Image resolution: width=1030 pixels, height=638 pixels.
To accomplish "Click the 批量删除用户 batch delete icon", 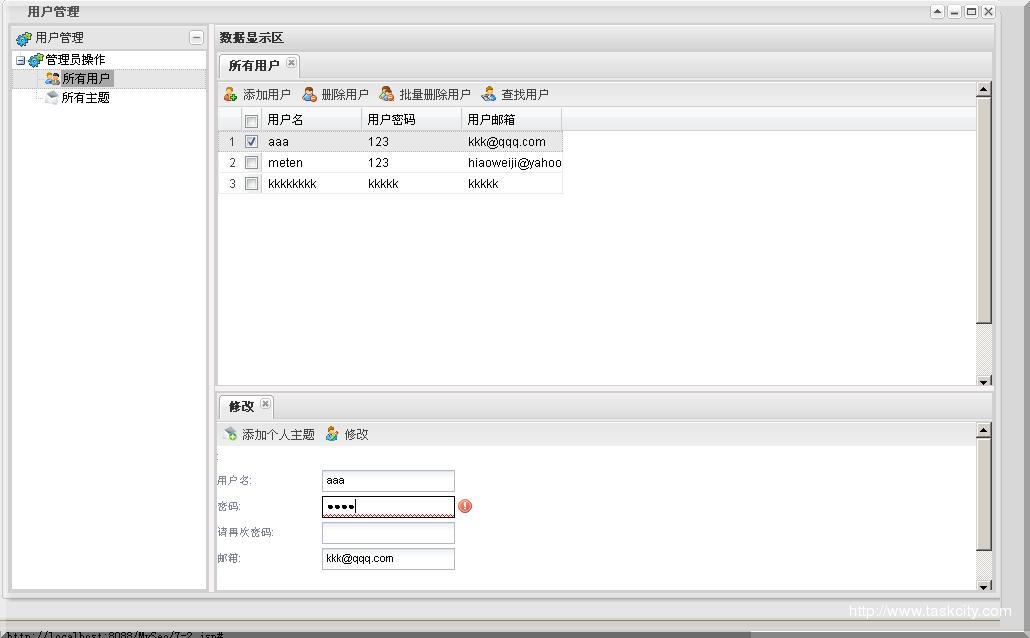I will click(387, 95).
